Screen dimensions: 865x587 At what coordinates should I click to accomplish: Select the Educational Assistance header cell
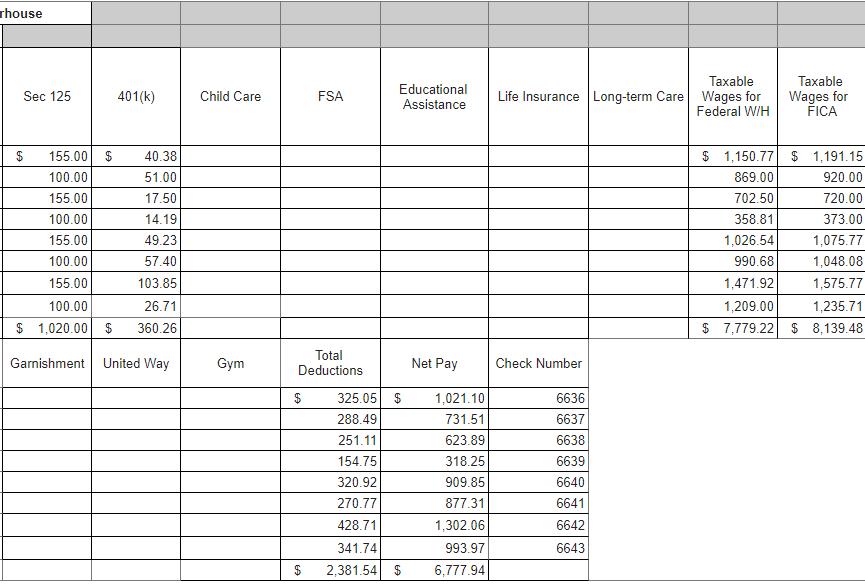point(433,96)
